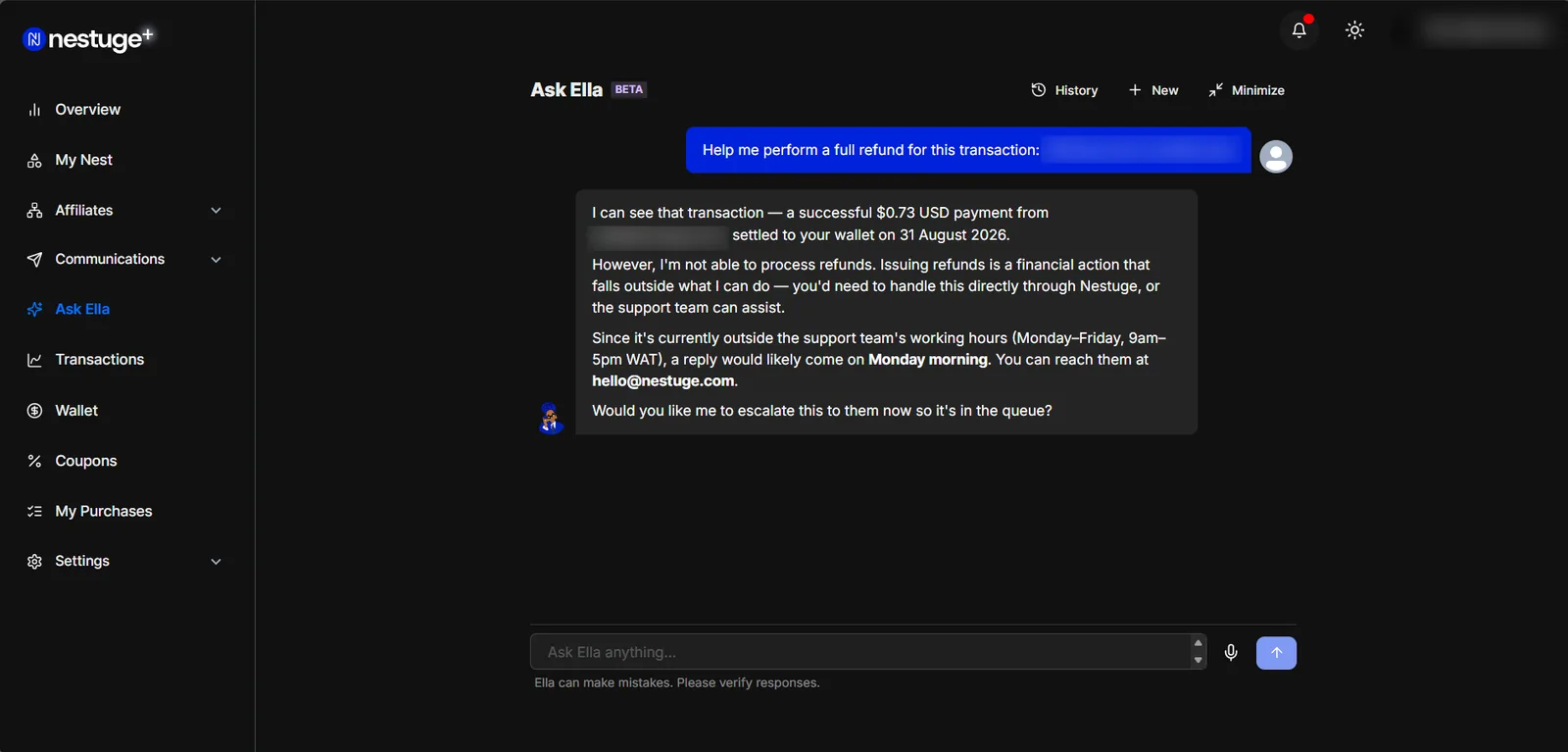Click the Ask Ella heading

(x=566, y=90)
